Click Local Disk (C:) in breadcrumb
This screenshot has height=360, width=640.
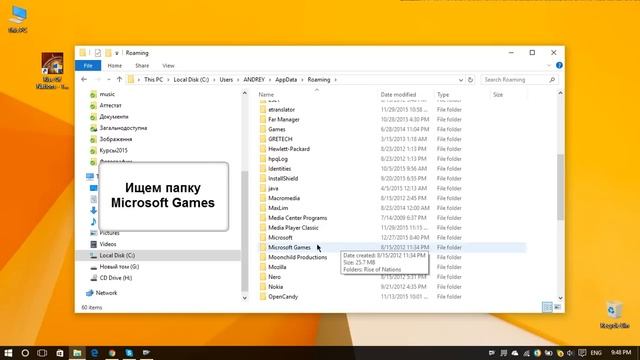coord(191,80)
